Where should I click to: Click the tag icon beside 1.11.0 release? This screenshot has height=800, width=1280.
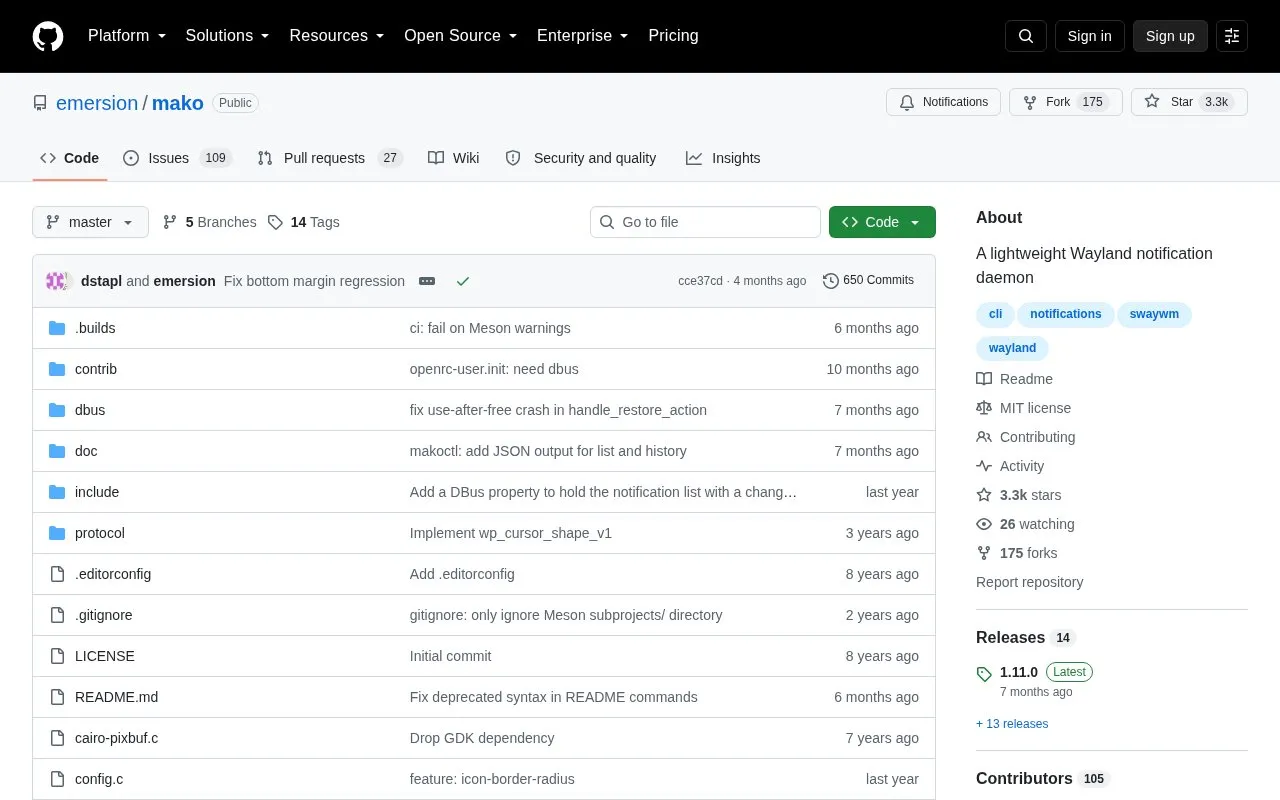point(984,673)
